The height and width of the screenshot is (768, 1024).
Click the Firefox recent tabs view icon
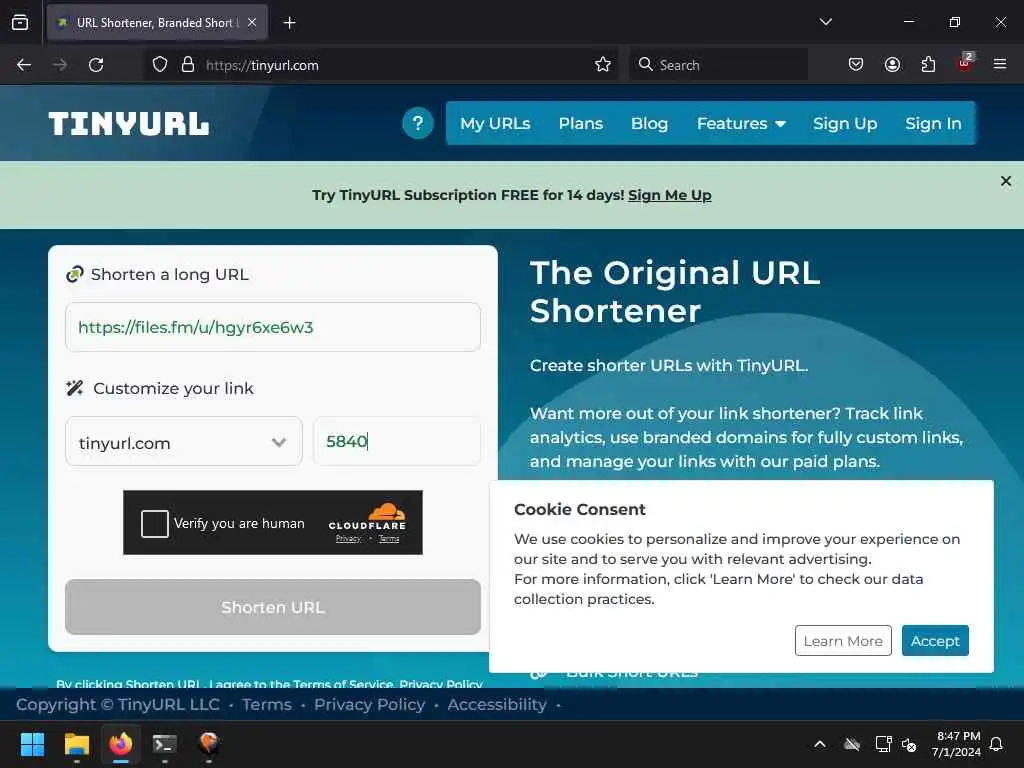[20, 23]
